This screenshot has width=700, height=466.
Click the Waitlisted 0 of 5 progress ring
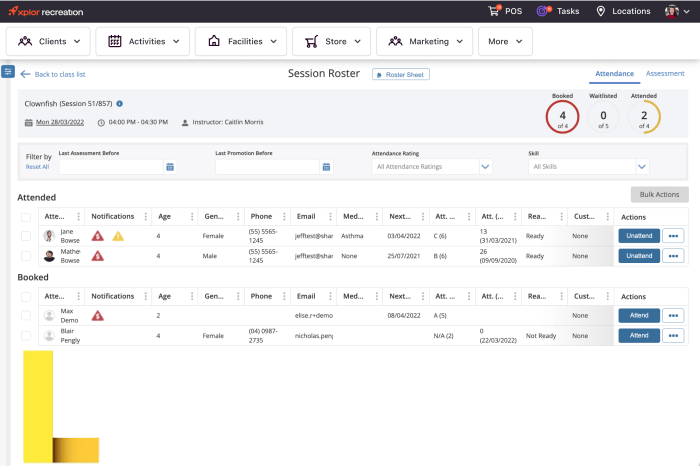tap(603, 117)
